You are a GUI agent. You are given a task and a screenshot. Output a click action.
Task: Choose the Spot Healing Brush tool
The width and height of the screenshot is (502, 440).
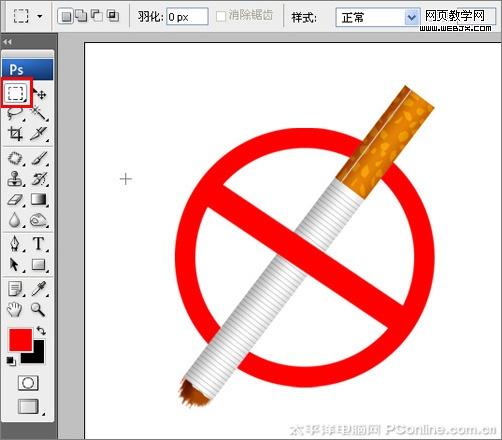(15, 158)
